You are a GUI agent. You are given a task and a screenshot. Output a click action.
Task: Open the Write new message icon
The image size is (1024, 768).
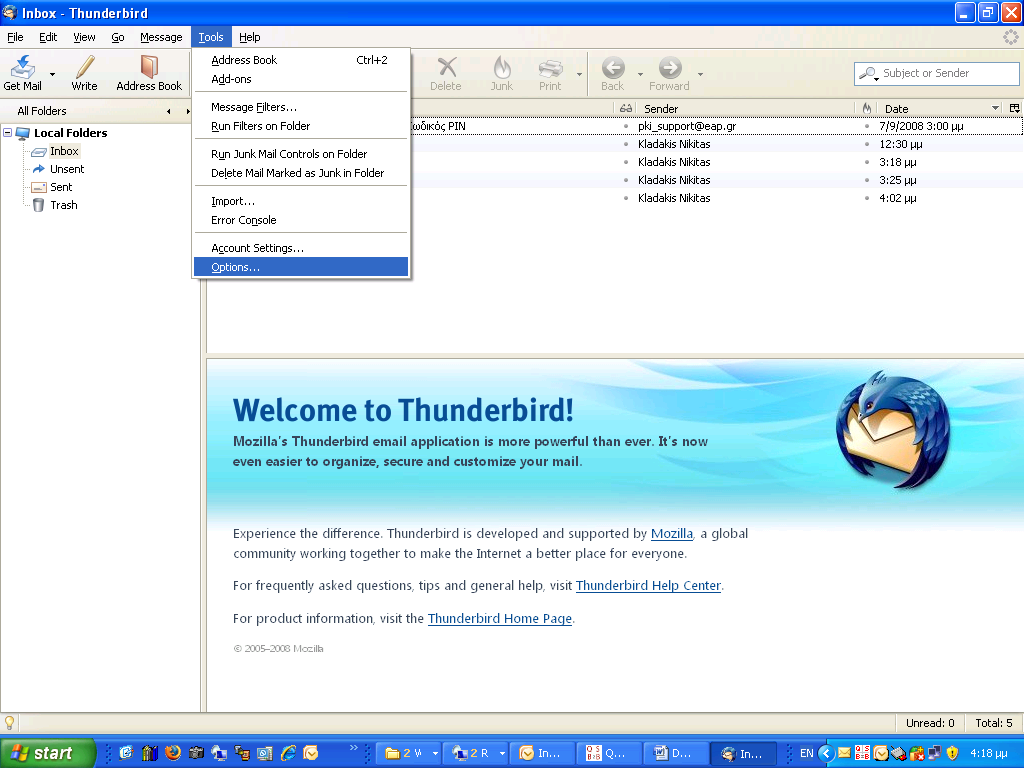84,66
